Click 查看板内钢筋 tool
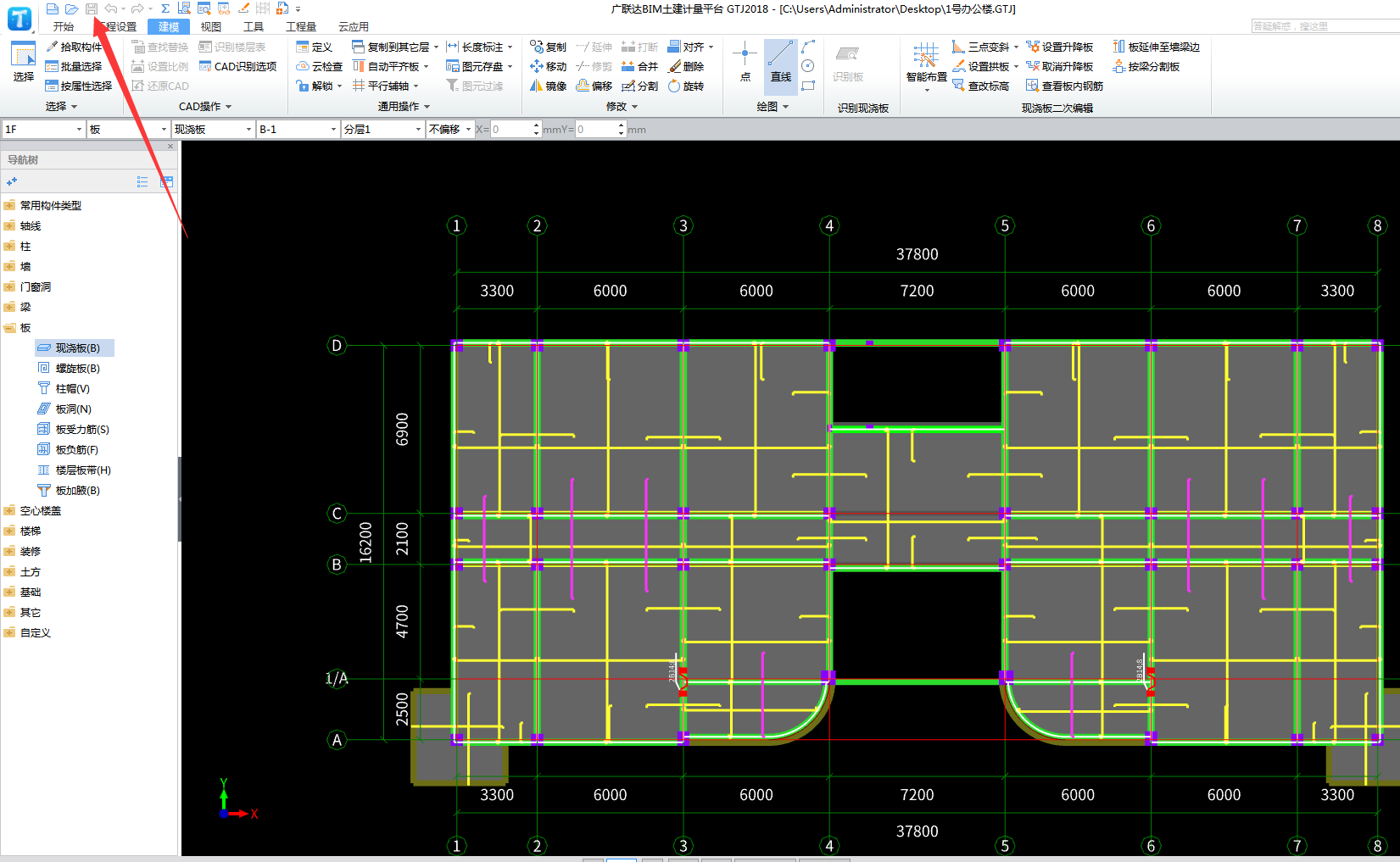The image size is (1400, 862). pos(1065,86)
